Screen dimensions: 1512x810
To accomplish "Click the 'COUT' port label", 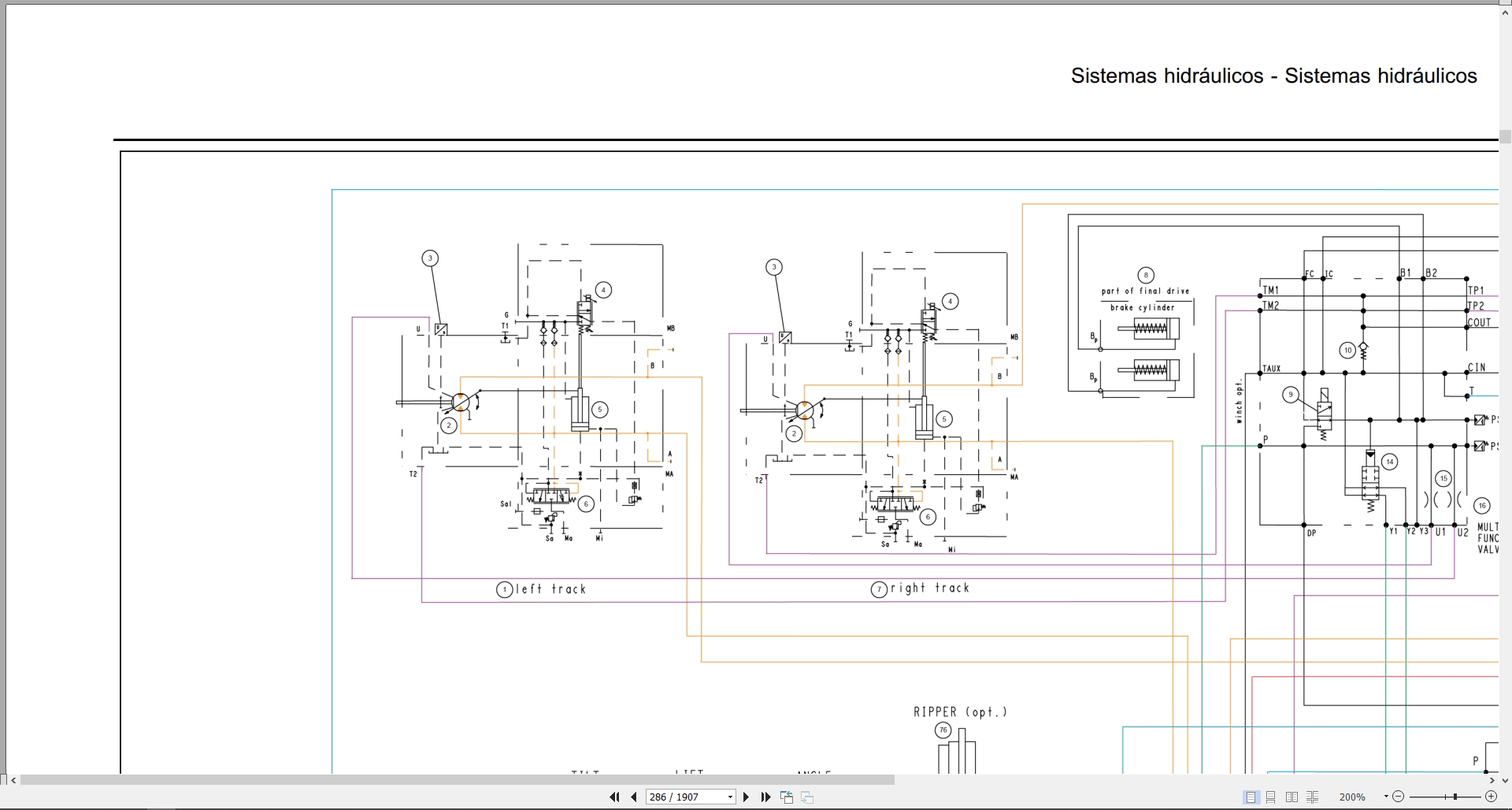I will tap(1480, 322).
